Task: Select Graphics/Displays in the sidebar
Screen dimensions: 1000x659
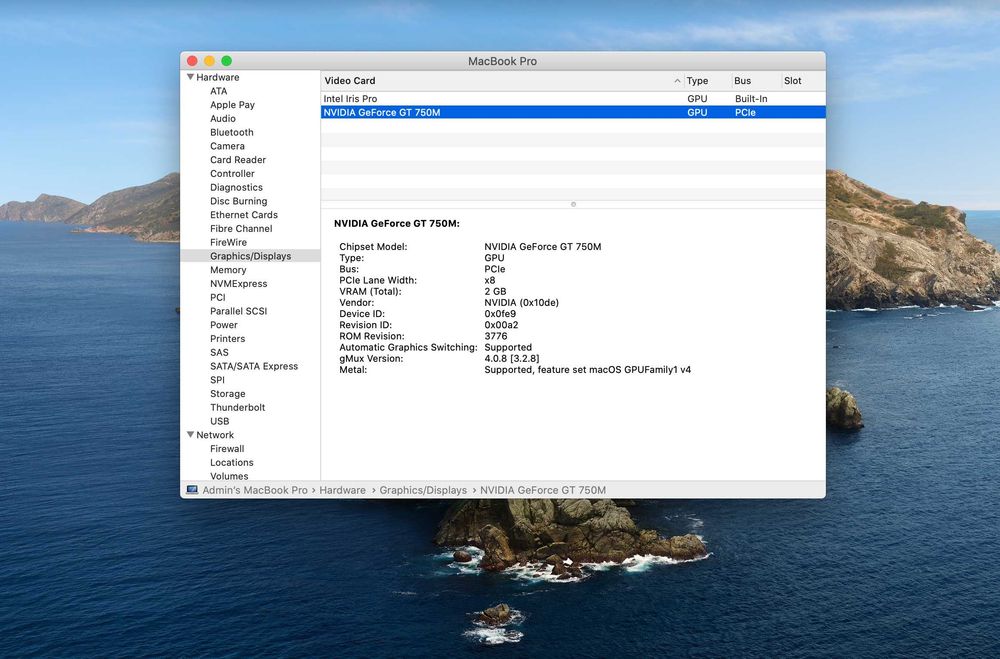Action: pyautogui.click(x=250, y=256)
